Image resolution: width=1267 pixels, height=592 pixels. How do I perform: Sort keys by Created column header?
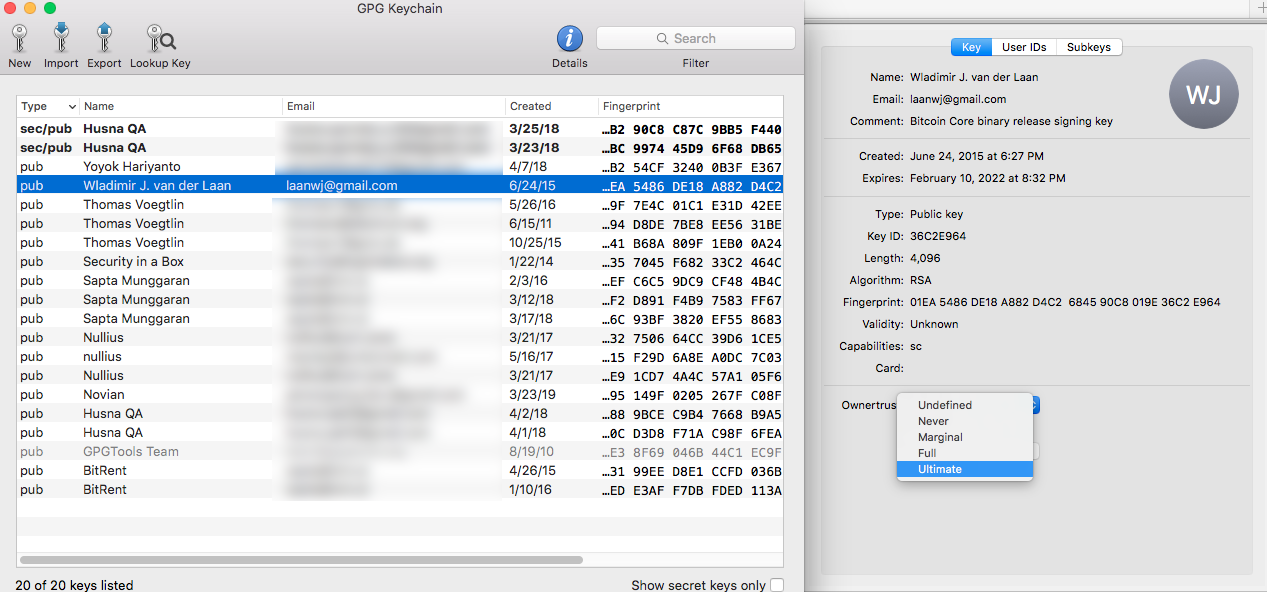click(x=552, y=106)
